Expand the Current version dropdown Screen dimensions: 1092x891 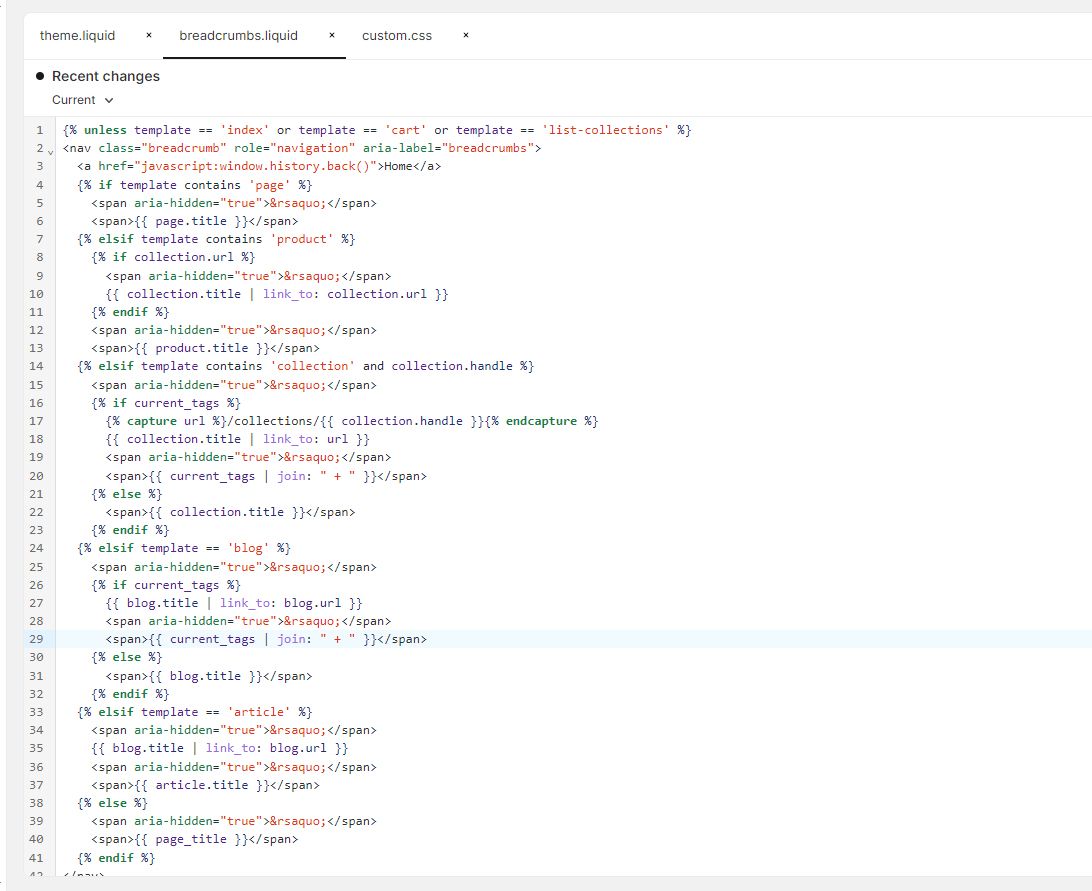coord(83,100)
